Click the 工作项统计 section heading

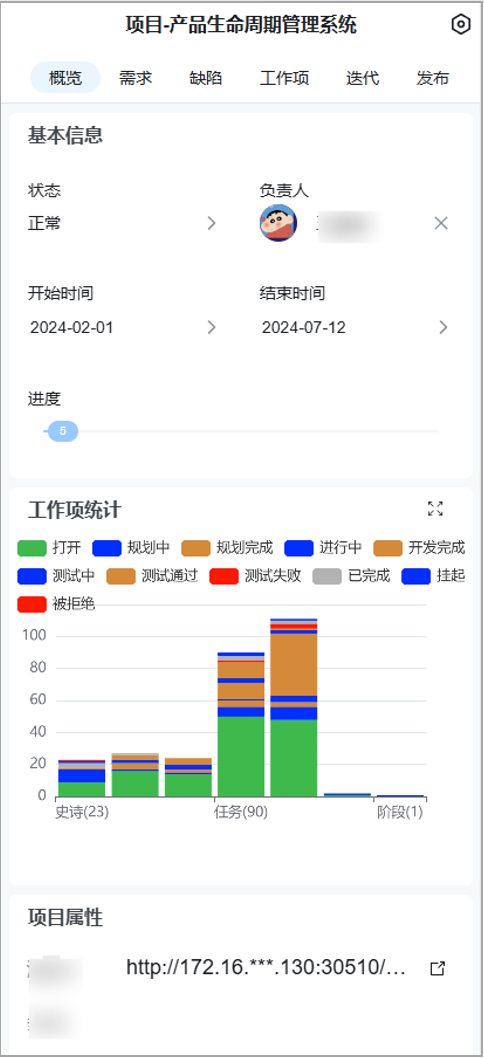pyautogui.click(x=74, y=509)
